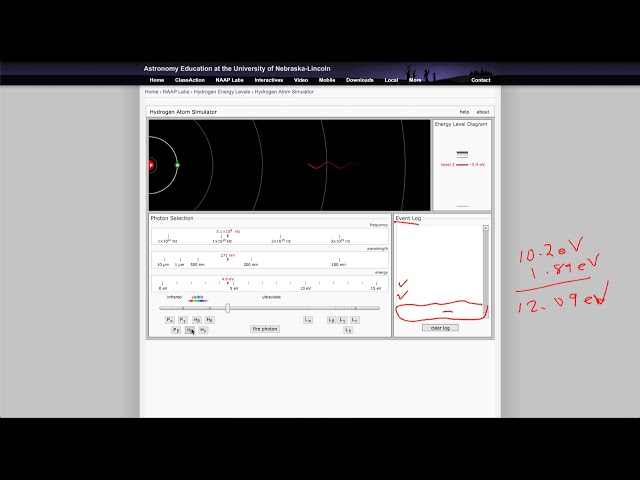Open the about link in simulator header
Image resolution: width=640 pixels, height=480 pixels.
pos(483,112)
